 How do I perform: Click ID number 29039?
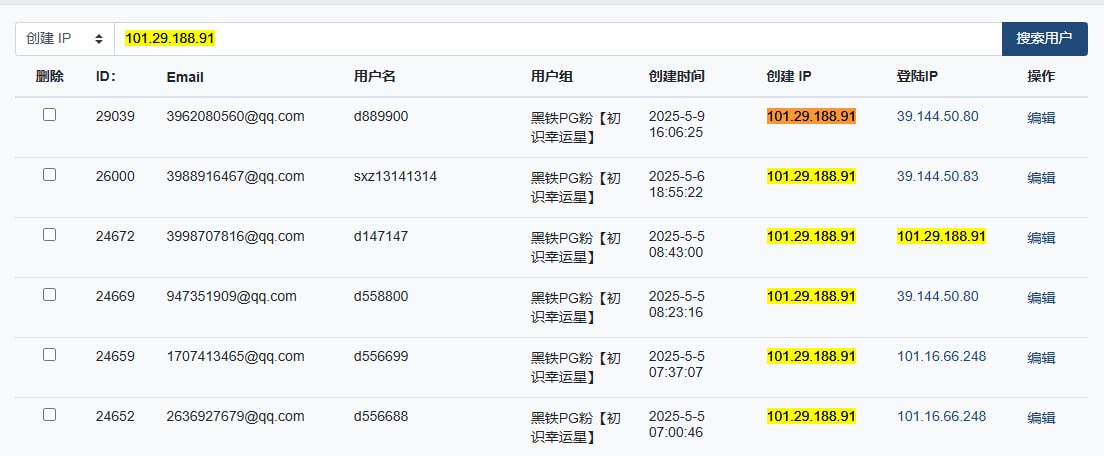pyautogui.click(x=115, y=116)
